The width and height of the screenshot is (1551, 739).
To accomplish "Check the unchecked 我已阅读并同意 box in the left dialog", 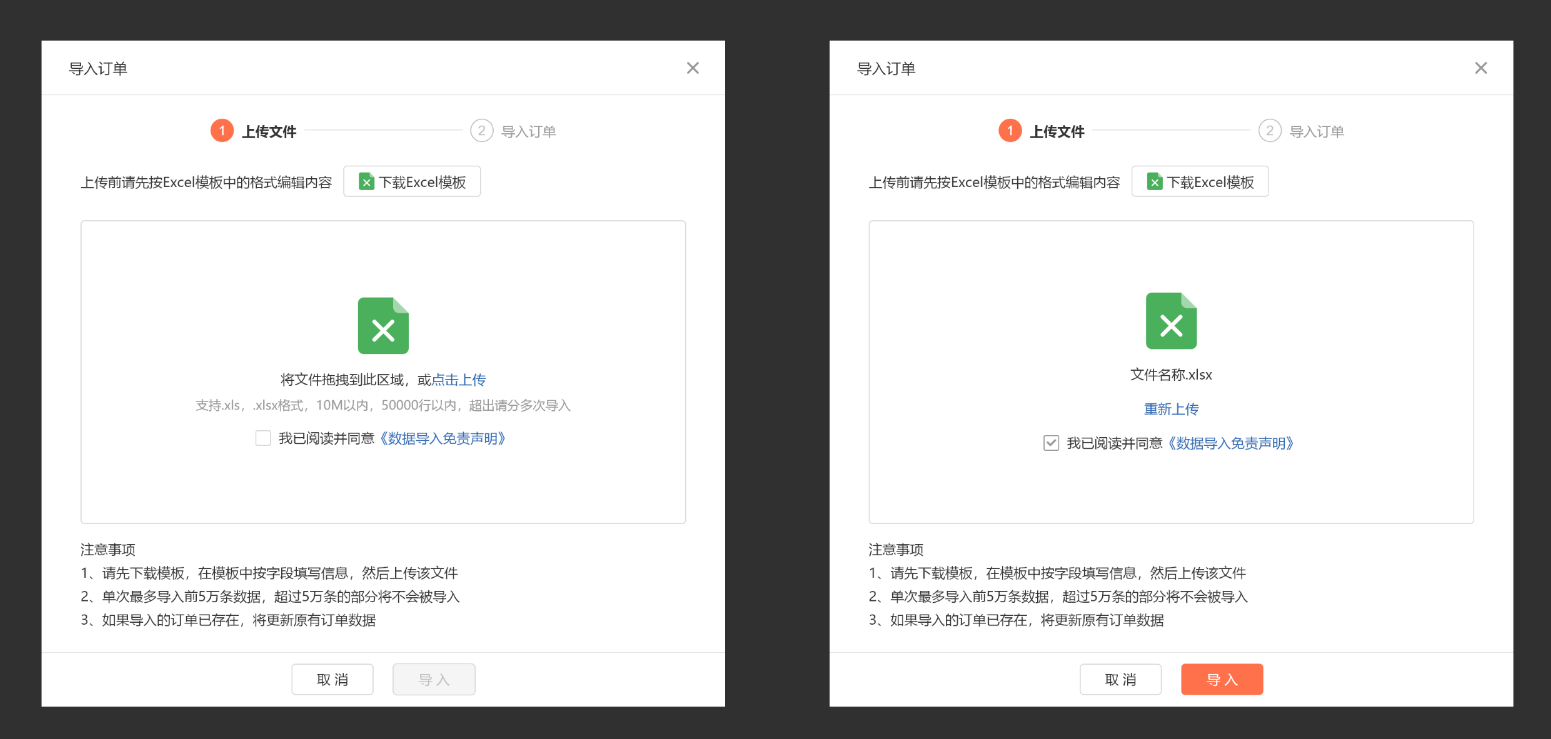I will tap(263, 438).
